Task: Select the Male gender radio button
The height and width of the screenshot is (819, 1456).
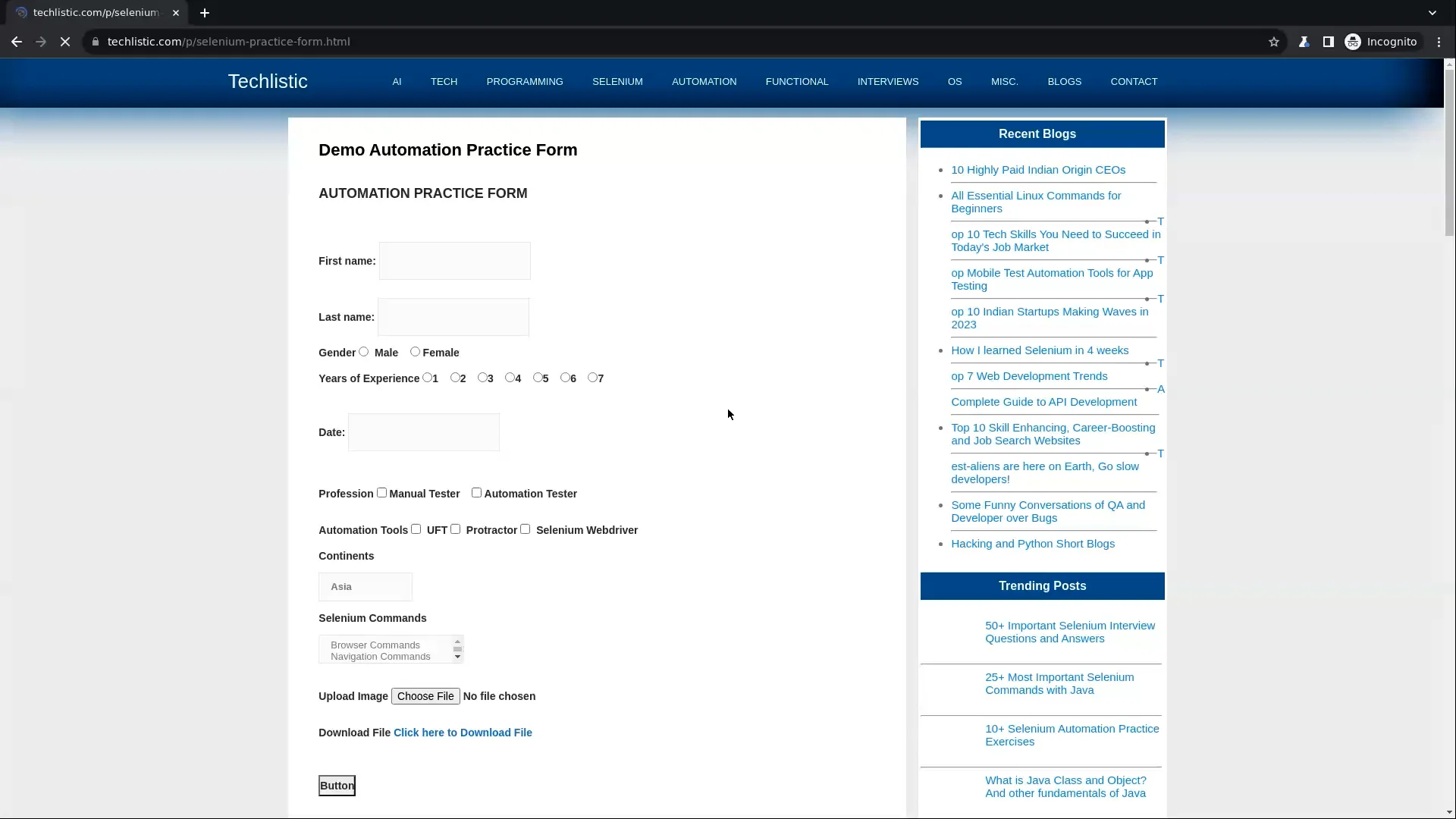Action: pyautogui.click(x=364, y=352)
